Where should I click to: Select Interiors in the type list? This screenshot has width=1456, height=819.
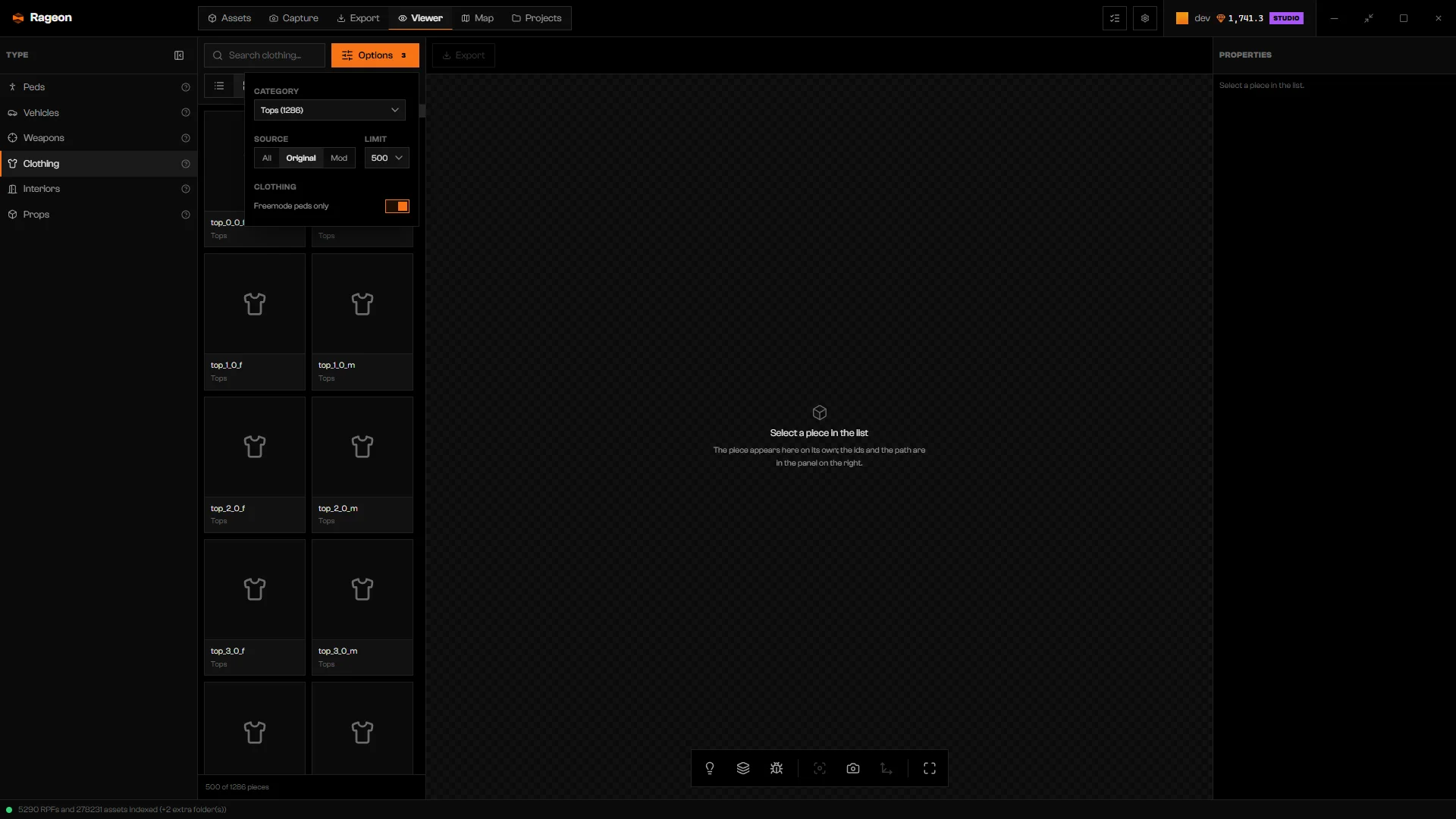coord(99,189)
